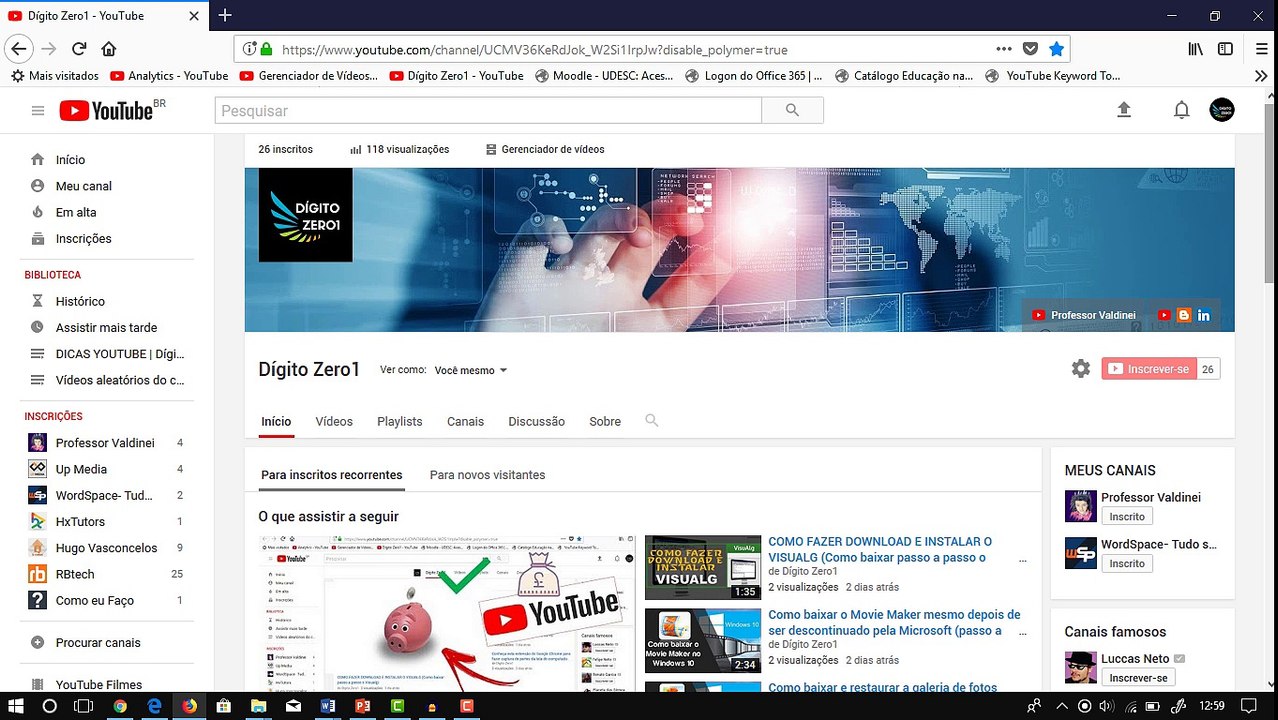Open Gerenciador de vídeos link
The width and height of the screenshot is (1278, 720).
click(545, 149)
